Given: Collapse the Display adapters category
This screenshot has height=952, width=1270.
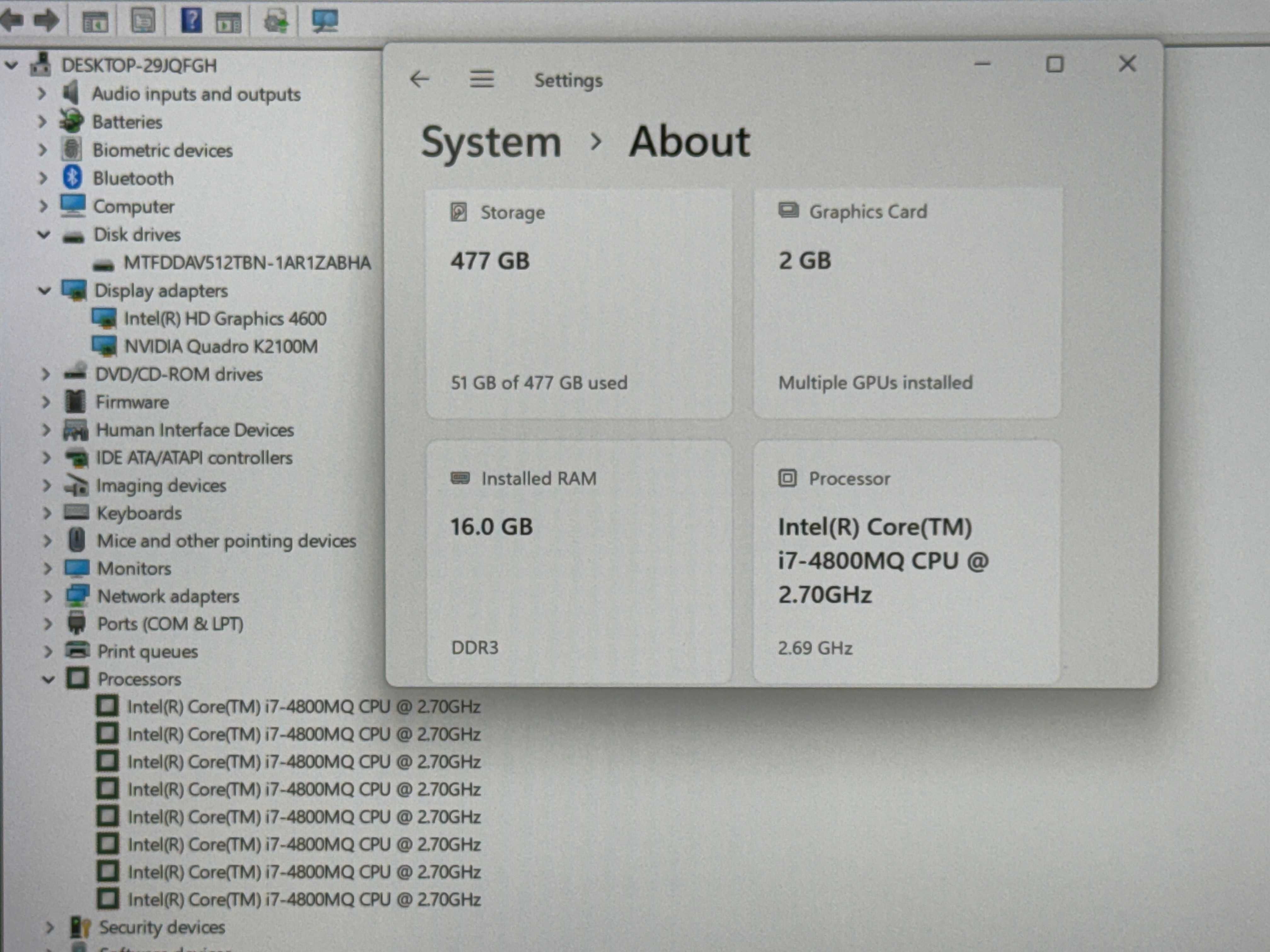Looking at the screenshot, I should coord(45,290).
